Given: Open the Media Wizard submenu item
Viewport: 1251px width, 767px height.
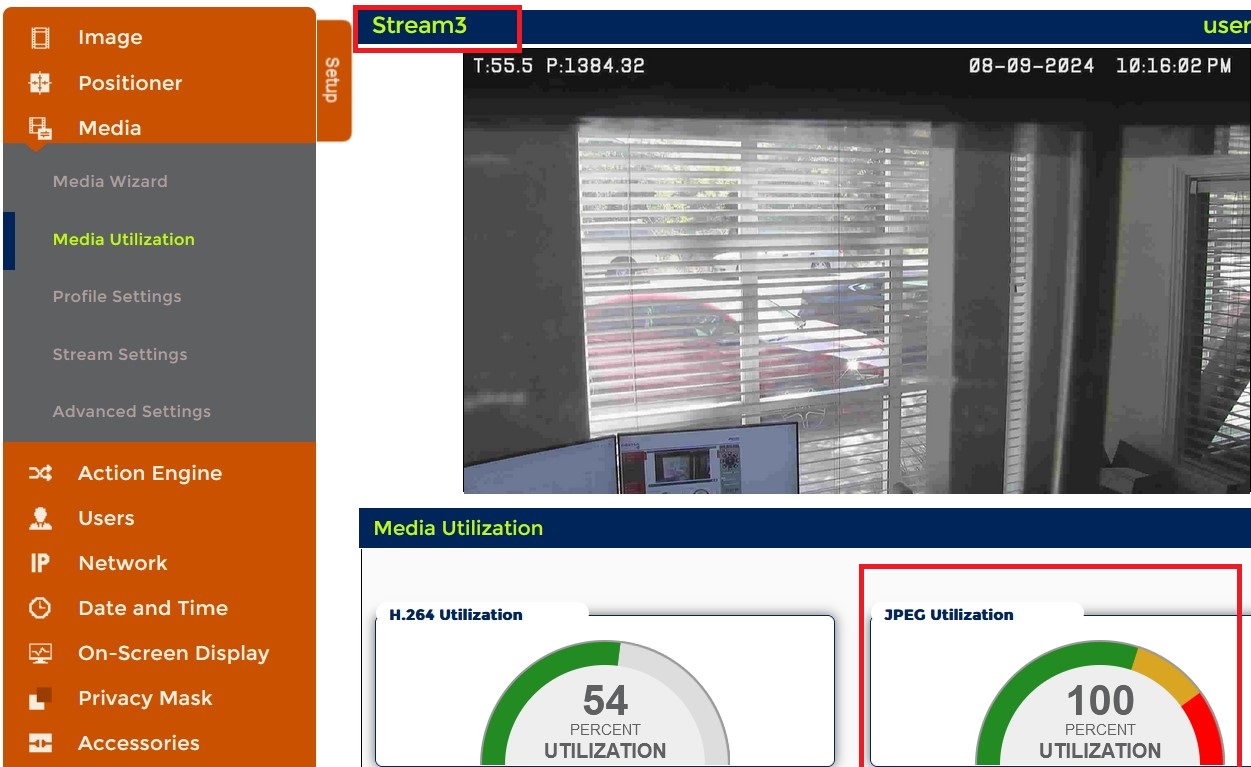Looking at the screenshot, I should click(110, 181).
